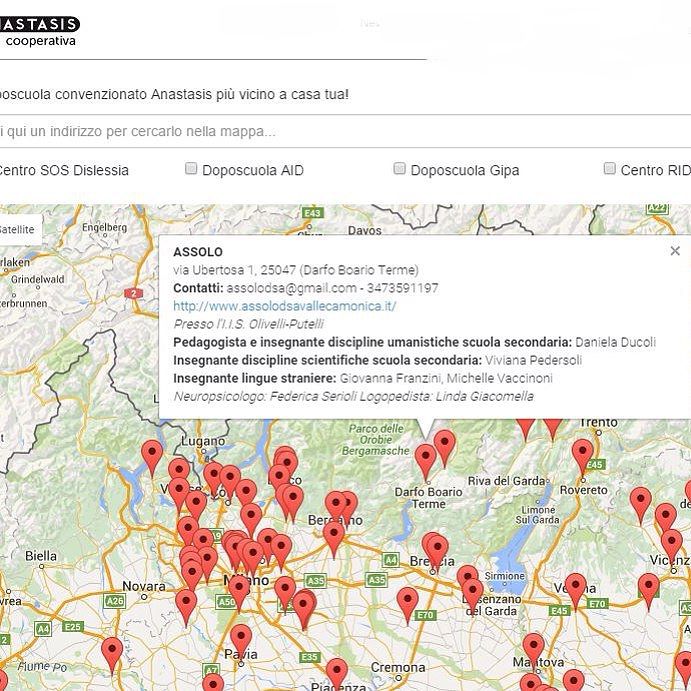The width and height of the screenshot is (691, 691).
Task: Click the Cremona city label
Action: pos(398,667)
